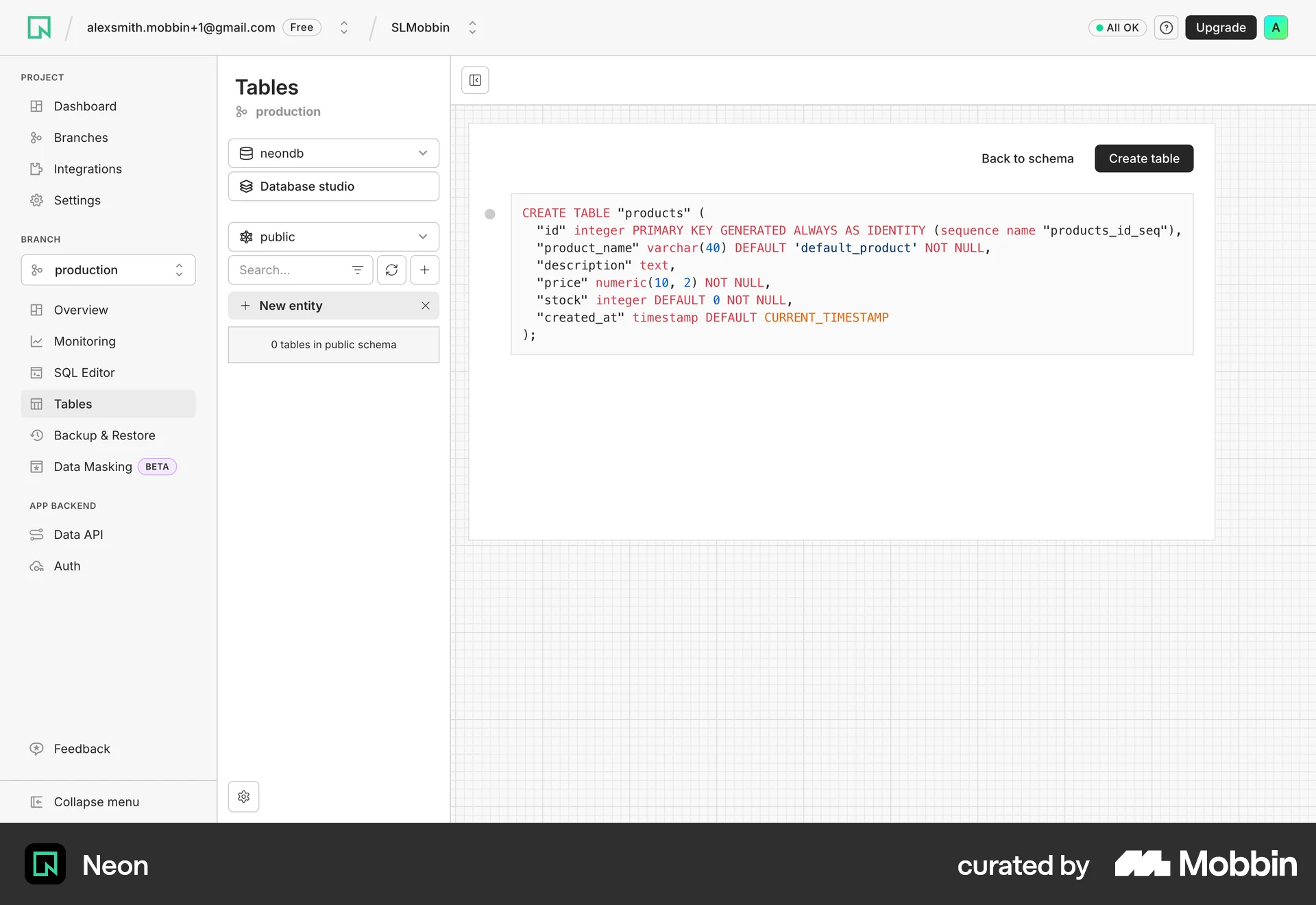Collapse the sidebar menu

click(108, 802)
